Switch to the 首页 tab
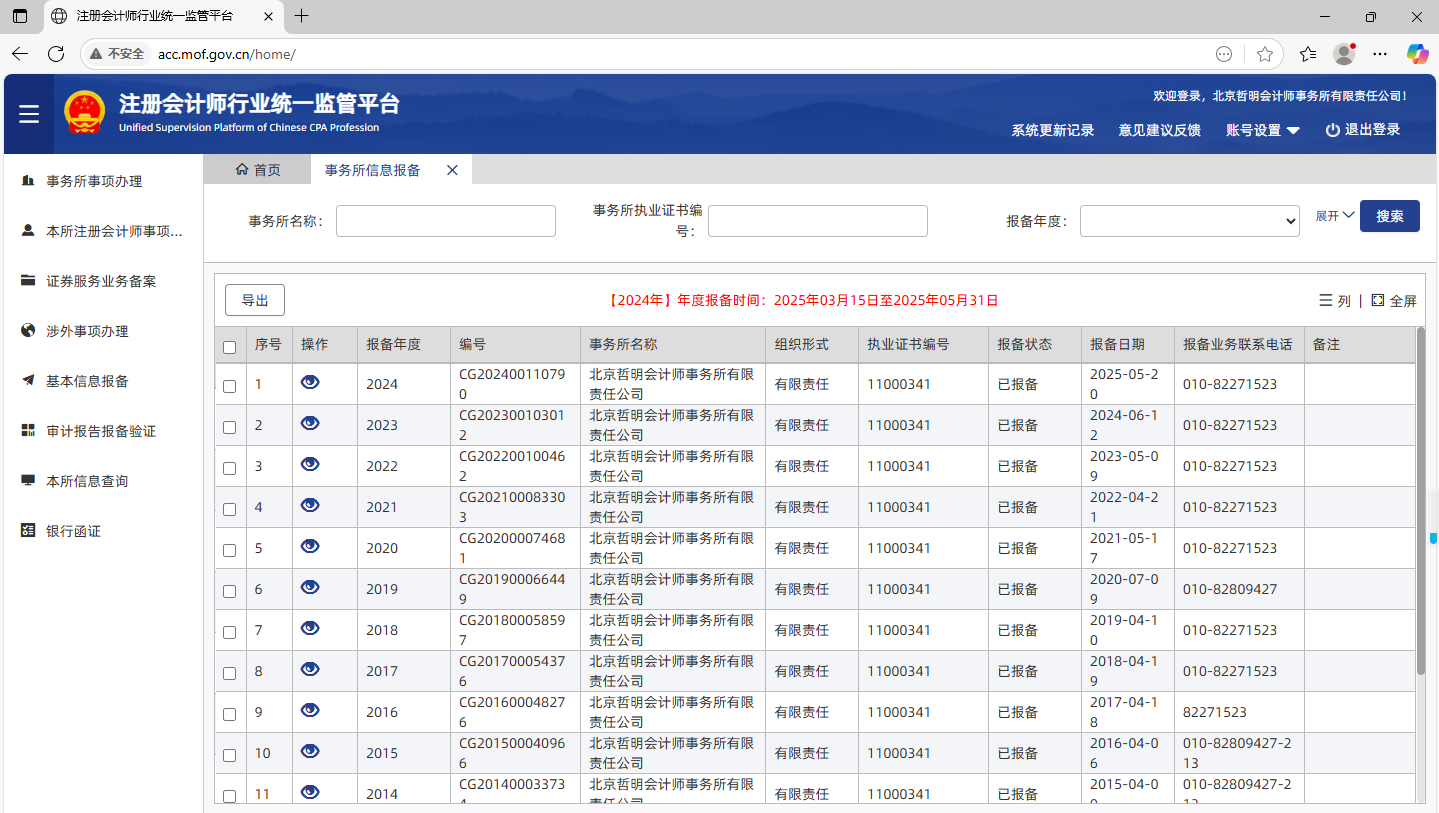The height and width of the screenshot is (813, 1439). [x=258, y=170]
